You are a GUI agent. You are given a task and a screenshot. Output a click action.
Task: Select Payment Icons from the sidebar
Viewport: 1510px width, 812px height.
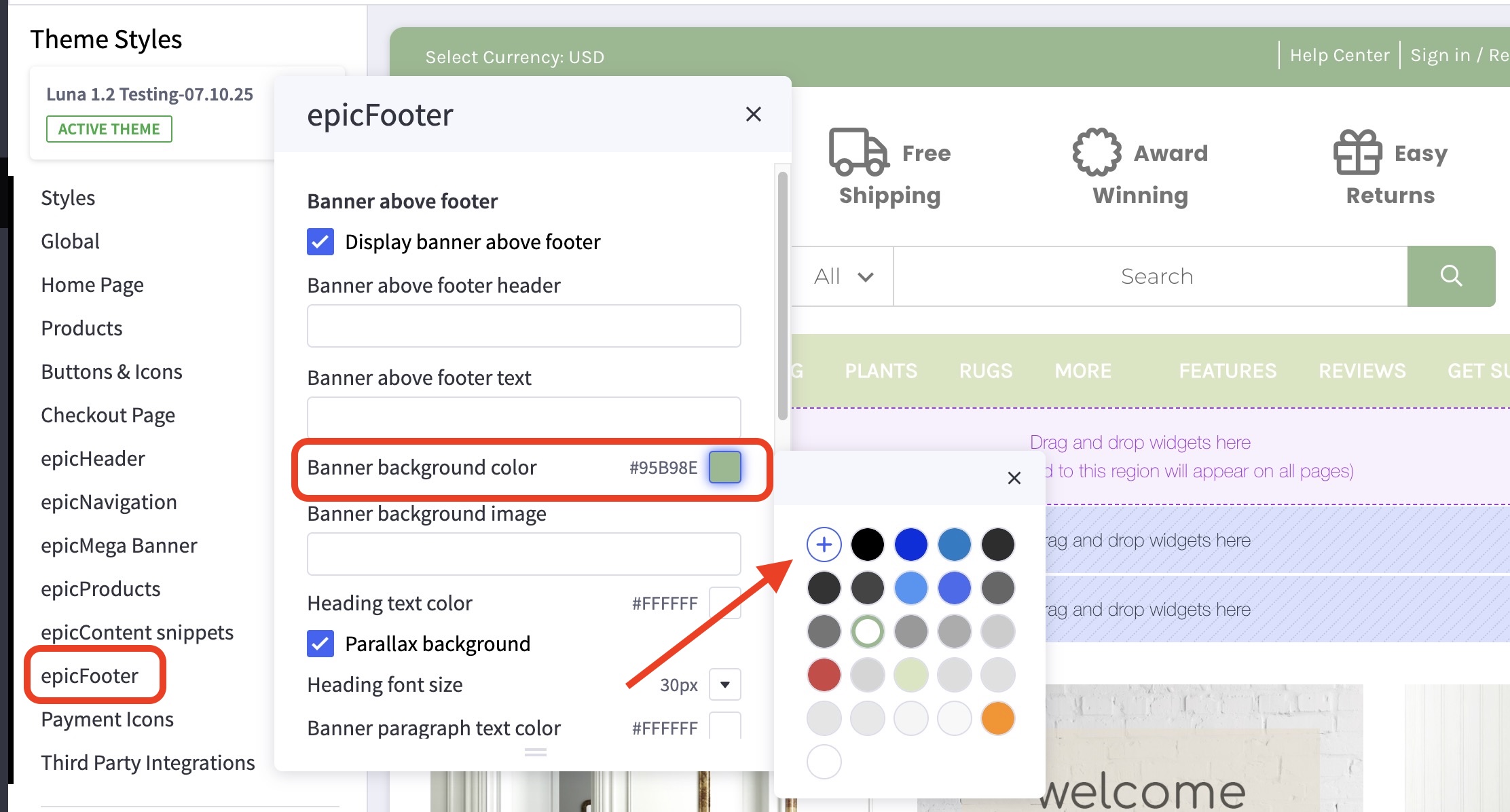107,719
